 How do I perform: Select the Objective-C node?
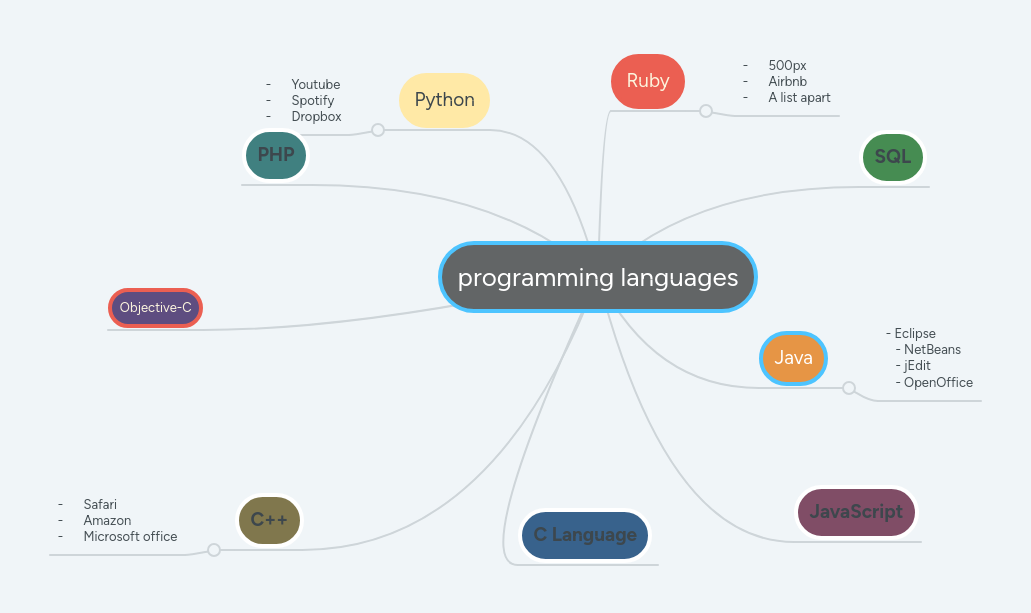pos(154,307)
